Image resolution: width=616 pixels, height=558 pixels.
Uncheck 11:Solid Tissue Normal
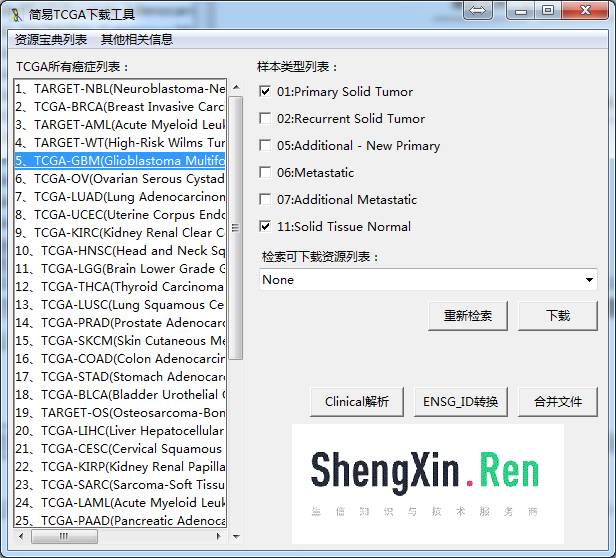coord(265,226)
